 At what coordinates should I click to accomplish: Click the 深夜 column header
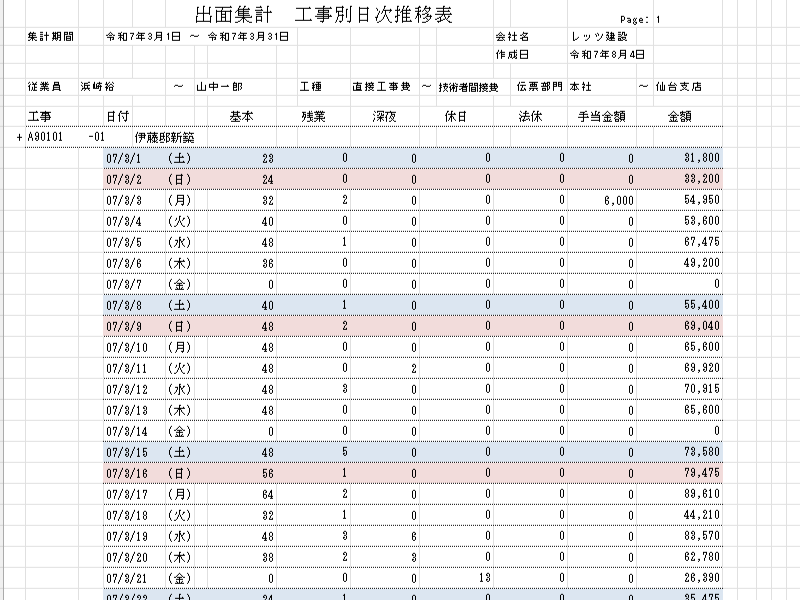[x=384, y=117]
